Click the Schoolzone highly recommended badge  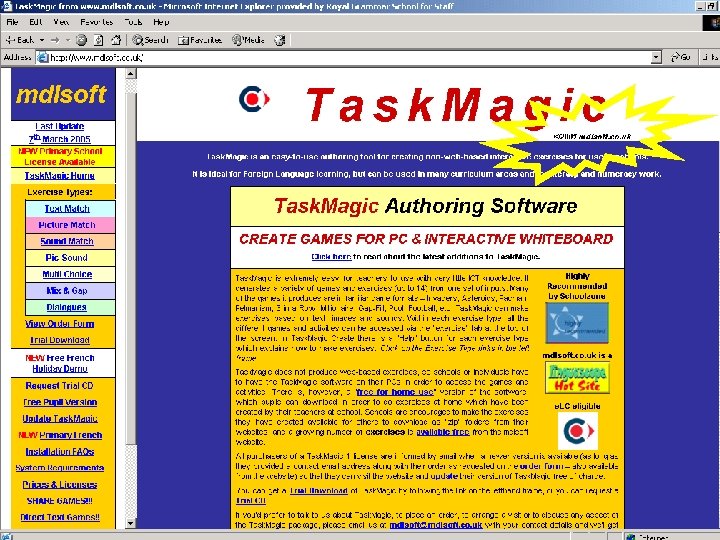tap(577, 323)
